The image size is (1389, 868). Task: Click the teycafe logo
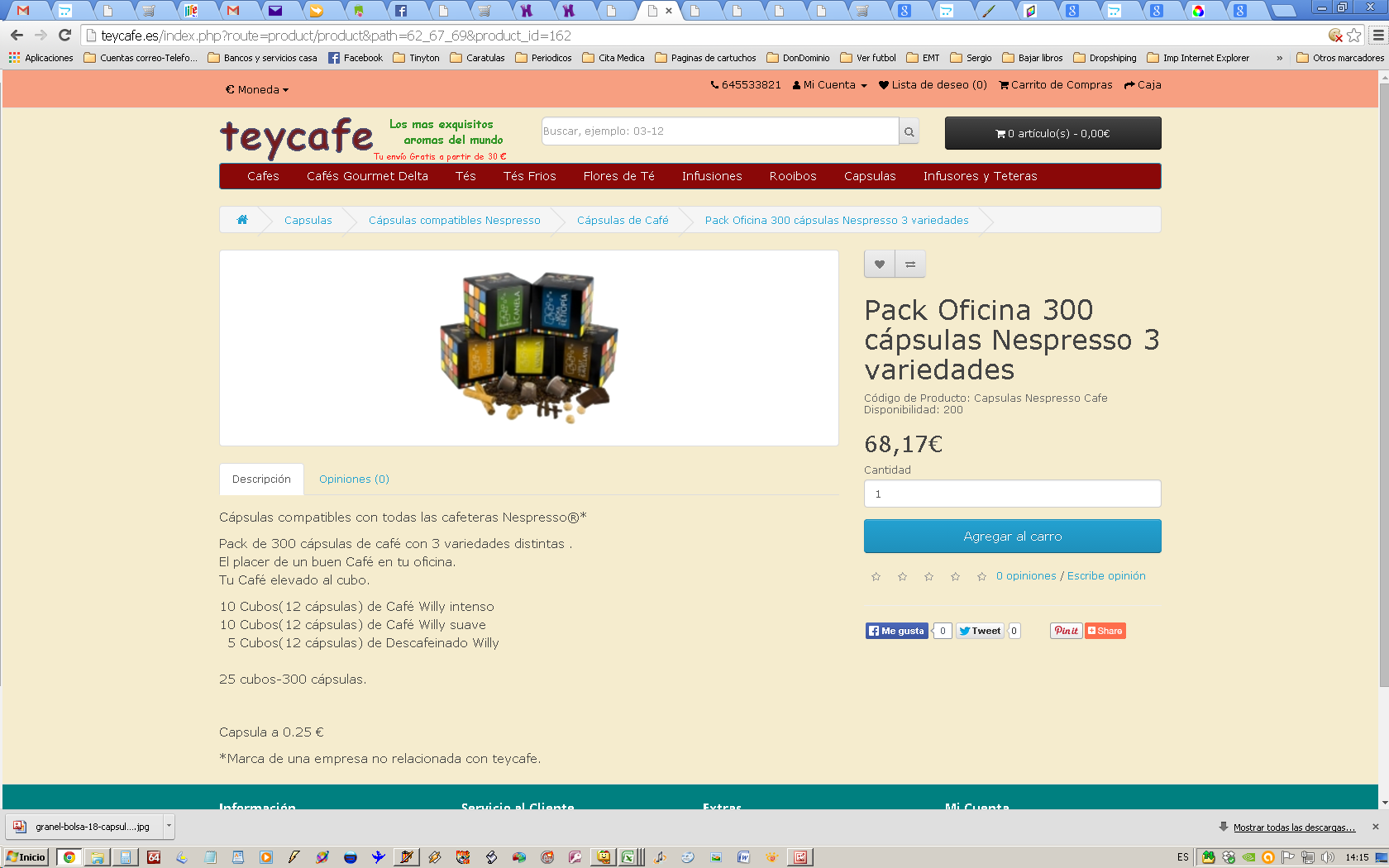tap(297, 138)
